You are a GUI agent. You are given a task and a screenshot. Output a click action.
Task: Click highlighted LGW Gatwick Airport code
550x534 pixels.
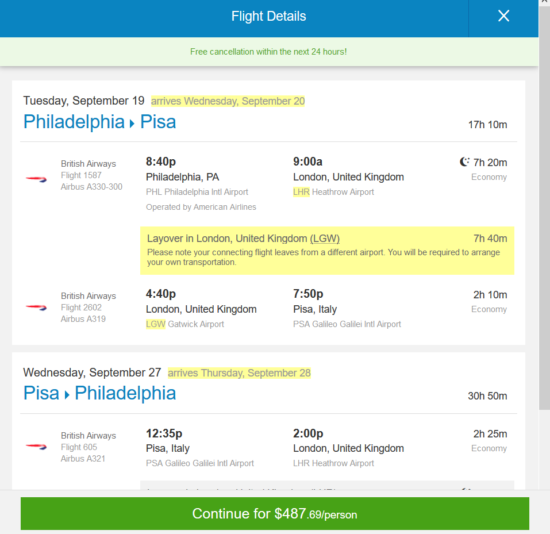155,324
